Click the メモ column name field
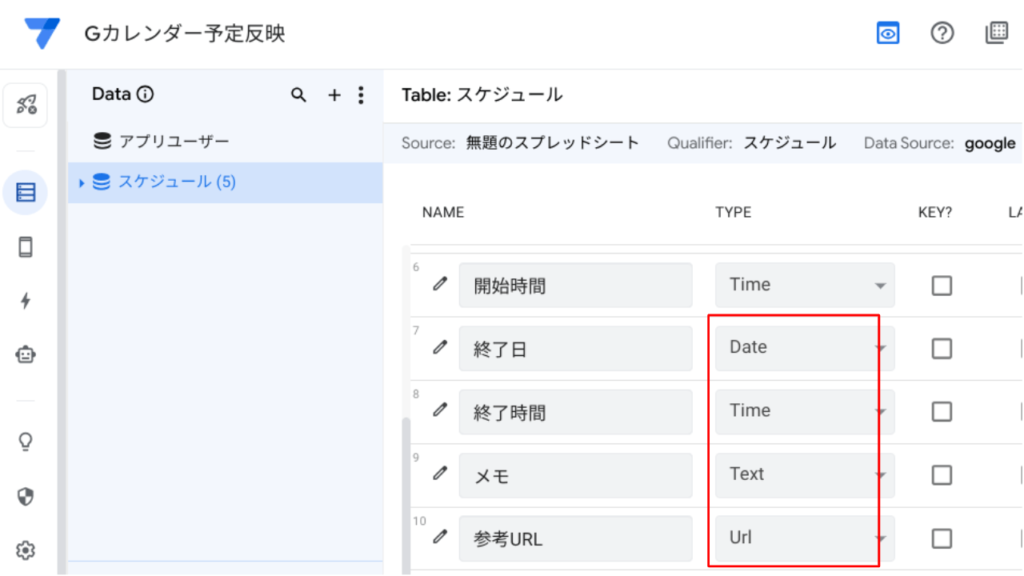Image resolution: width=1024 pixels, height=576 pixels. pos(575,475)
